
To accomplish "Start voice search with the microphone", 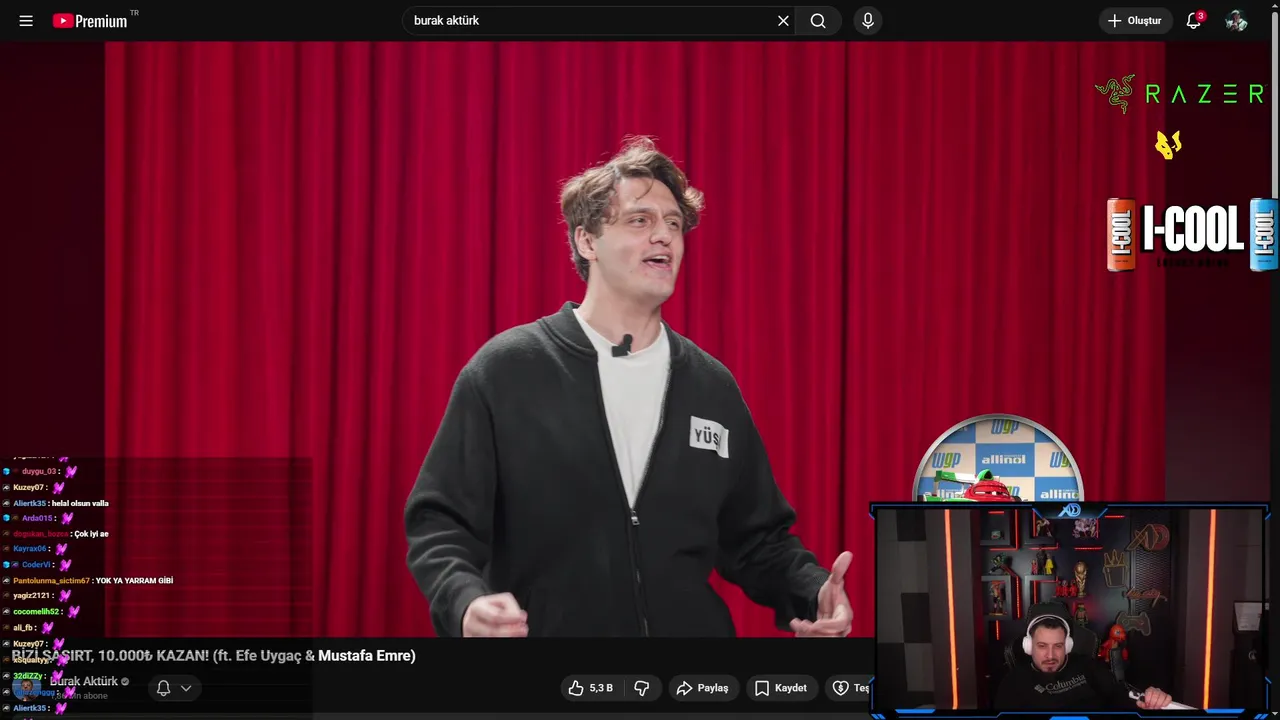I will (868, 20).
